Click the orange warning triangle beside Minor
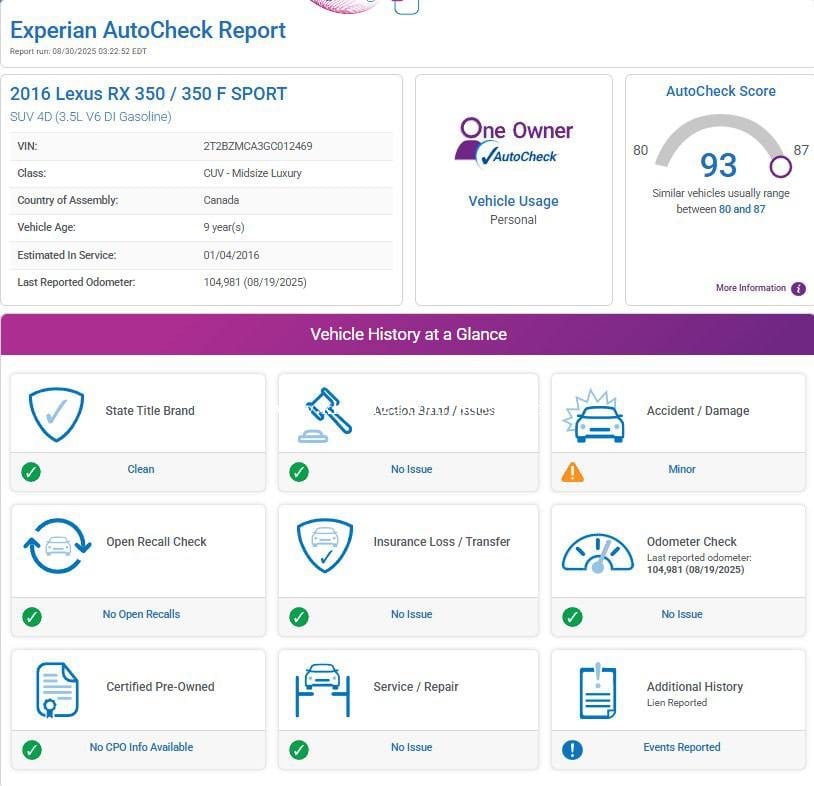The image size is (814, 786). 572,472
